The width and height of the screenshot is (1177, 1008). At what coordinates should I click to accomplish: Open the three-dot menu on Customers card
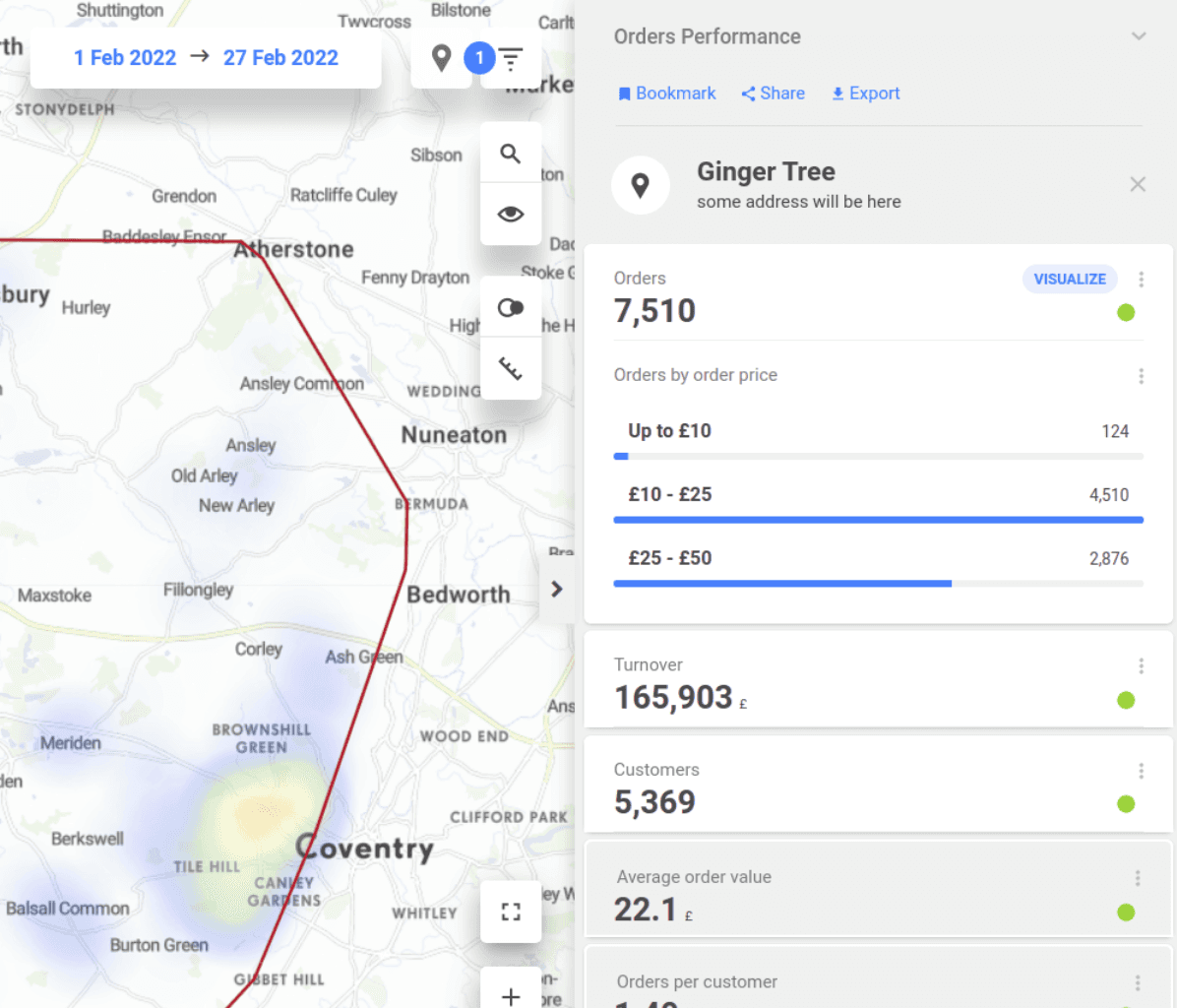coord(1141,770)
